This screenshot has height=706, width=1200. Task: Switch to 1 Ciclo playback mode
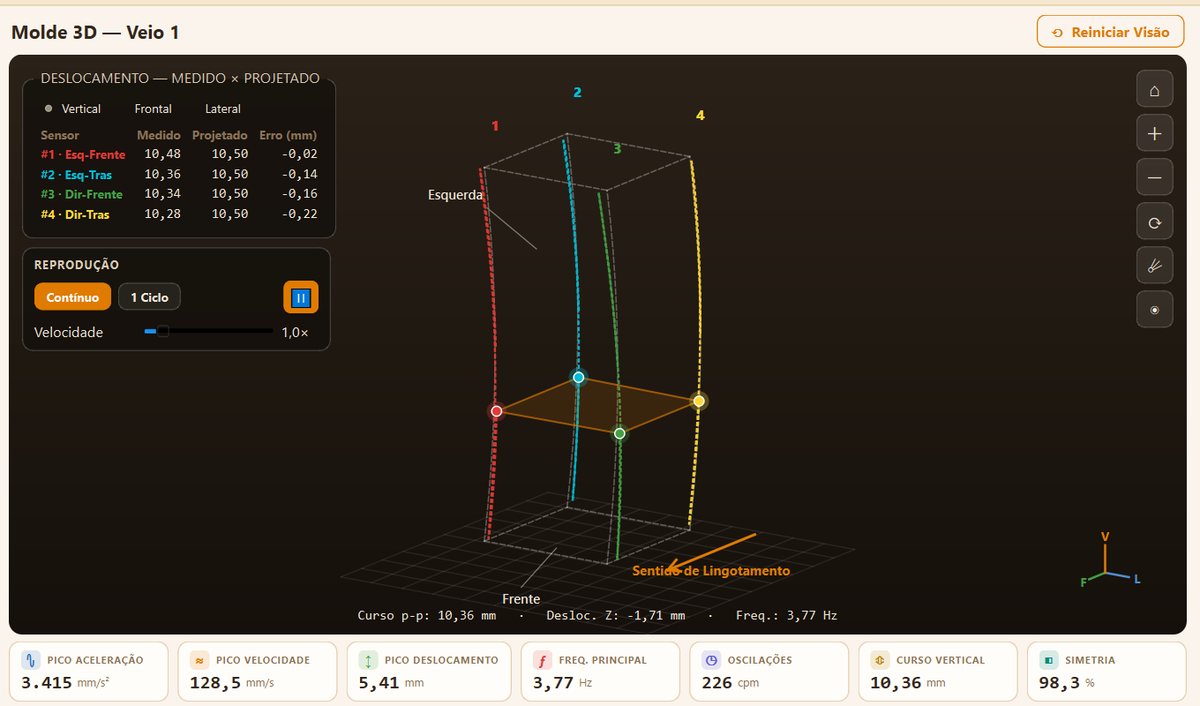150,297
